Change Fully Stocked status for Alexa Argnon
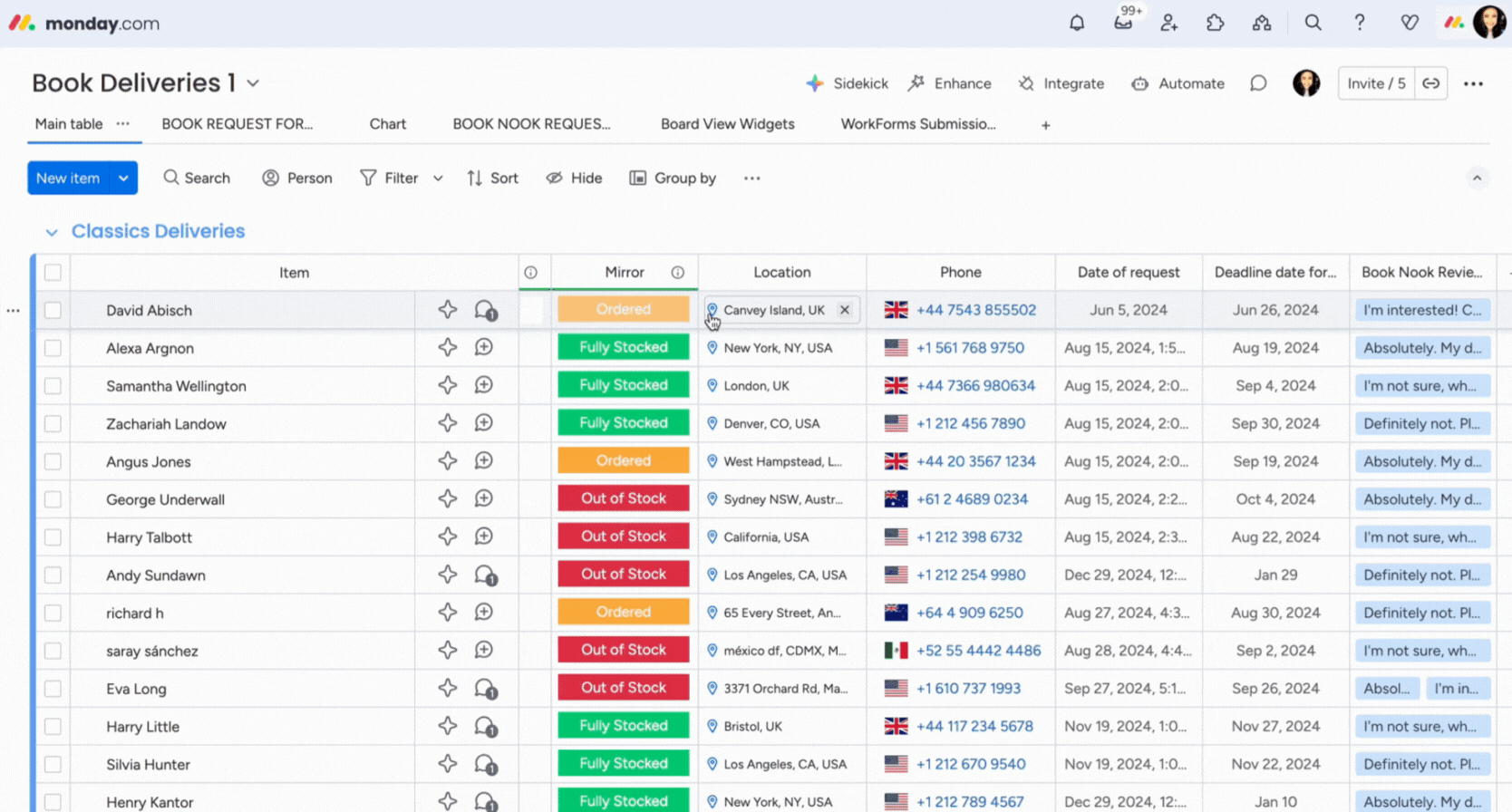1512x812 pixels. click(x=624, y=347)
